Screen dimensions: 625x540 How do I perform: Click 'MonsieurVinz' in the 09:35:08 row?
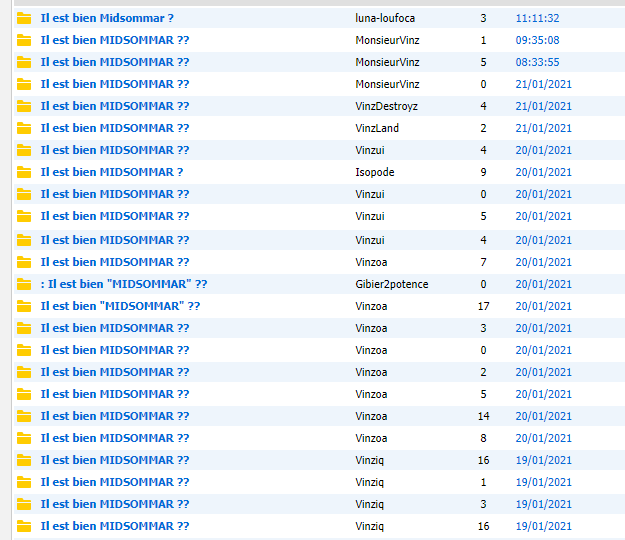(387, 40)
